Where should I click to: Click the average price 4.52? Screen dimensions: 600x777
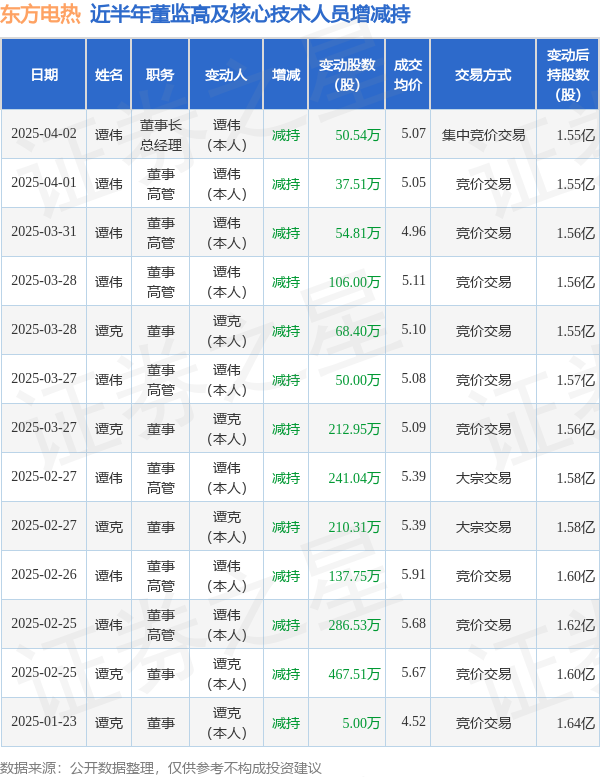(413, 722)
